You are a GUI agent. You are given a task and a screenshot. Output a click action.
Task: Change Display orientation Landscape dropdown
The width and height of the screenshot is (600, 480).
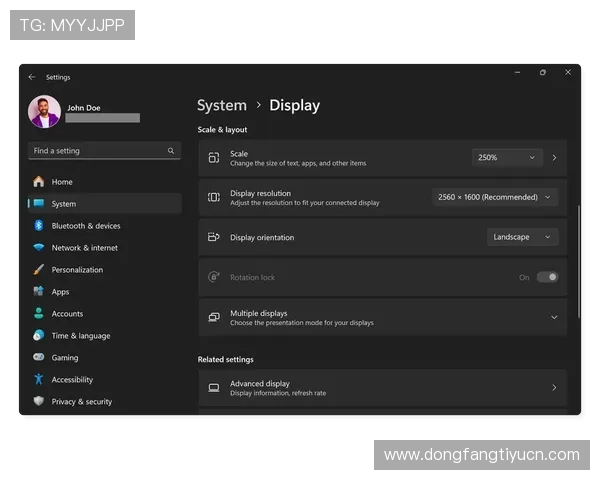tap(522, 237)
